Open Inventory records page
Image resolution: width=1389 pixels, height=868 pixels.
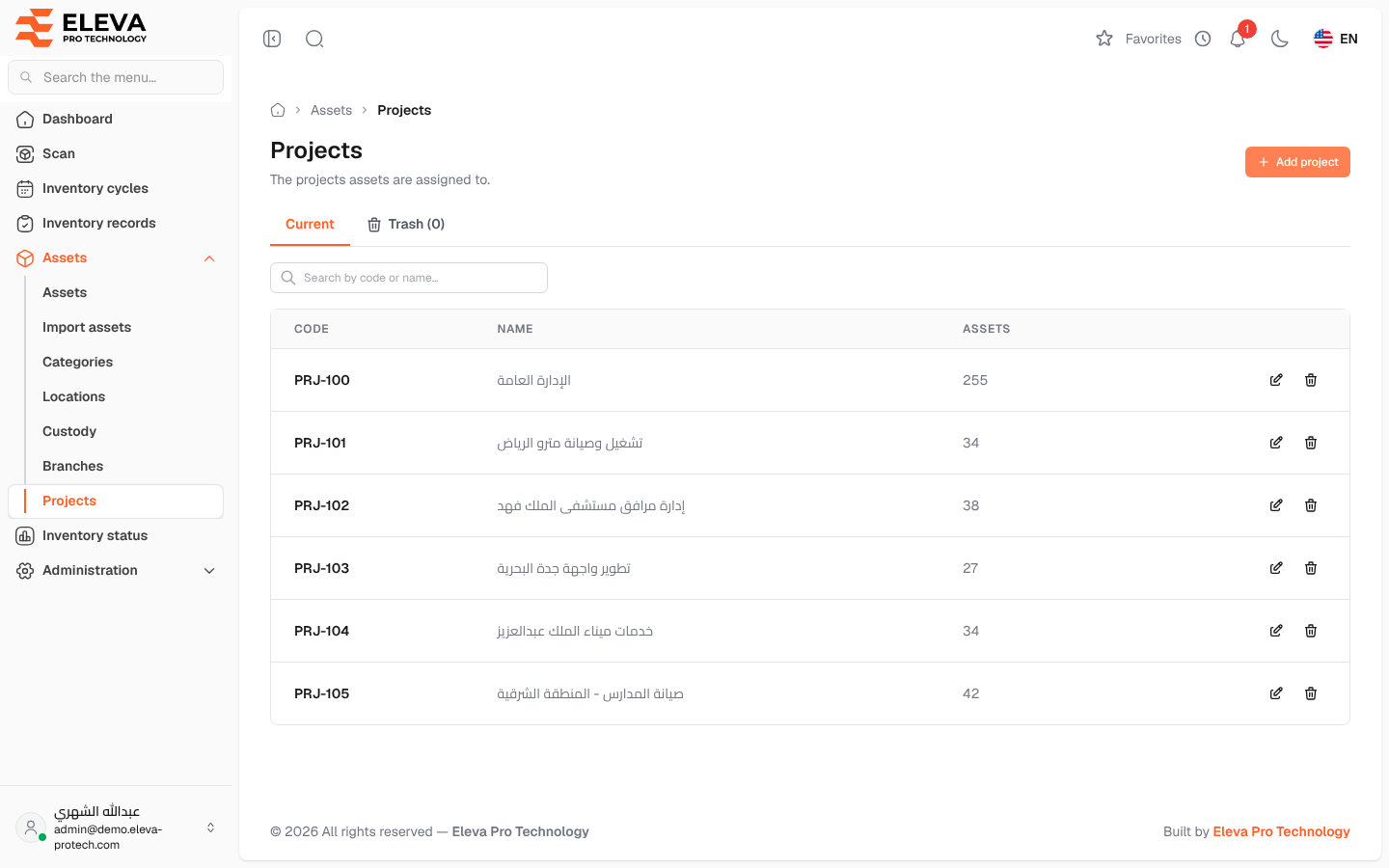click(x=116, y=223)
